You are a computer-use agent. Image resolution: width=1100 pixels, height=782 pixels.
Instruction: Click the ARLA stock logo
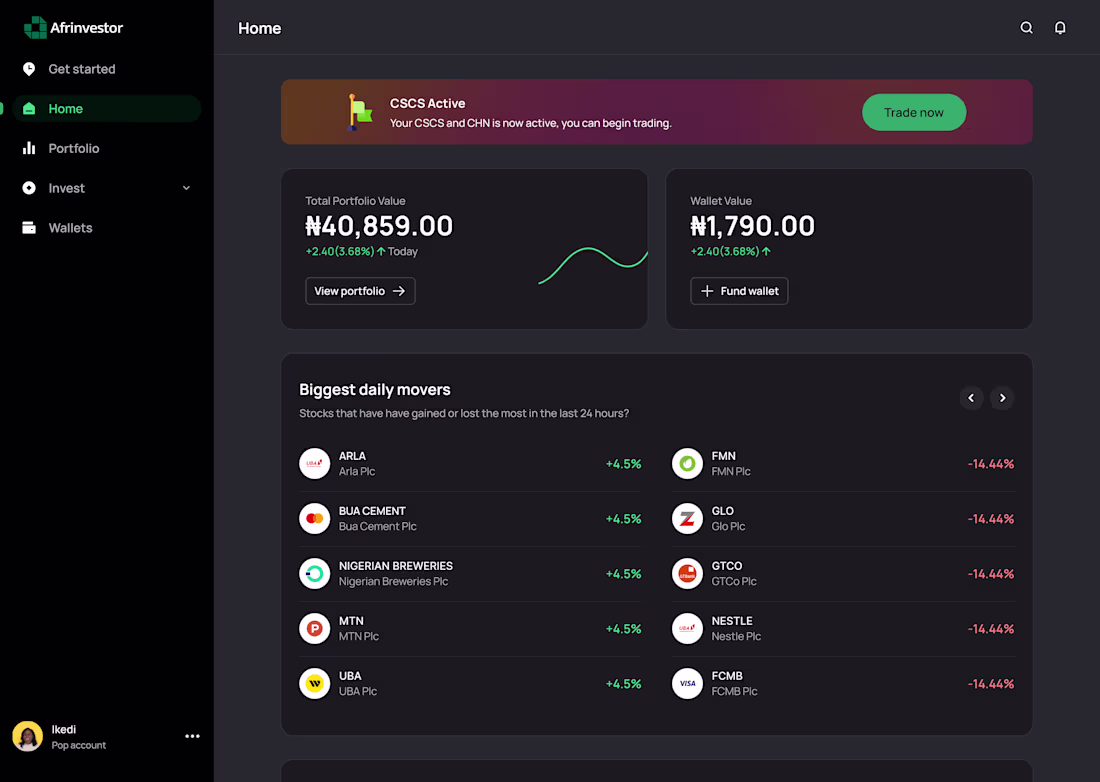click(x=314, y=463)
